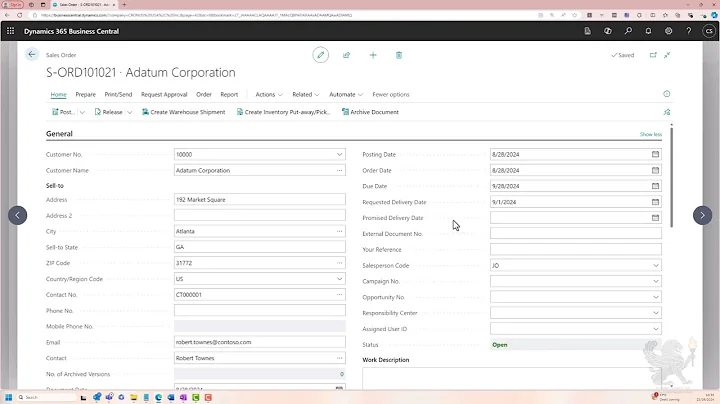Switch to the Report tab
This screenshot has width=720, height=404.
tap(229, 94)
